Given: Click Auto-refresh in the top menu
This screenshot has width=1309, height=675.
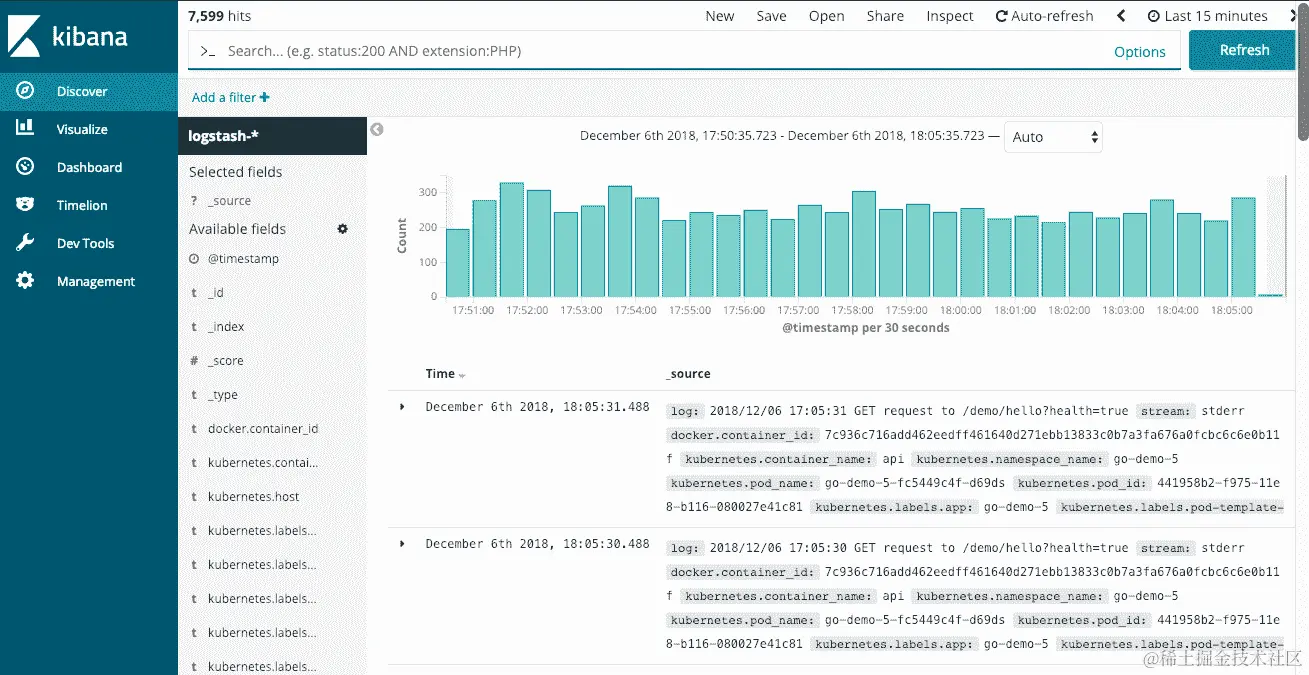Looking at the screenshot, I should point(1045,16).
